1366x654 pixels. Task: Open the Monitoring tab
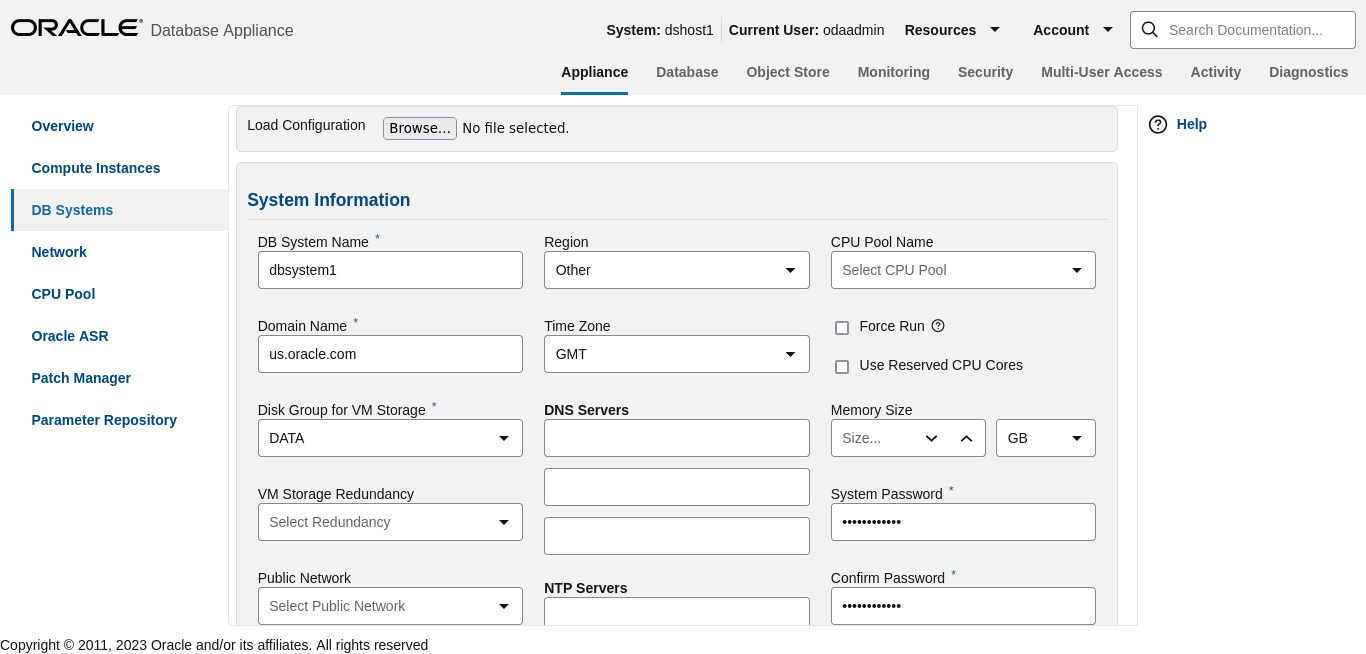point(893,72)
